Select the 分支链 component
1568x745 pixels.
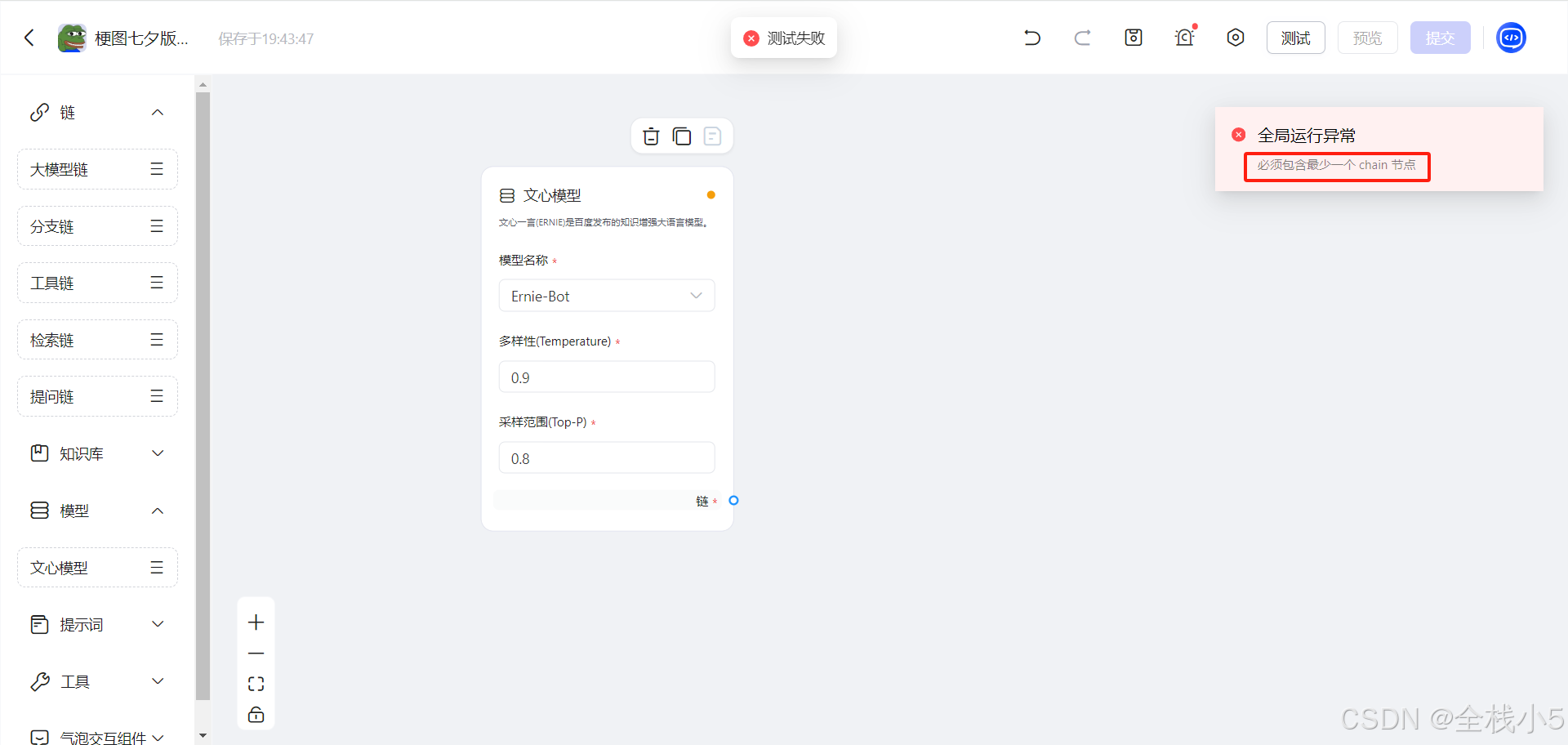(97, 226)
